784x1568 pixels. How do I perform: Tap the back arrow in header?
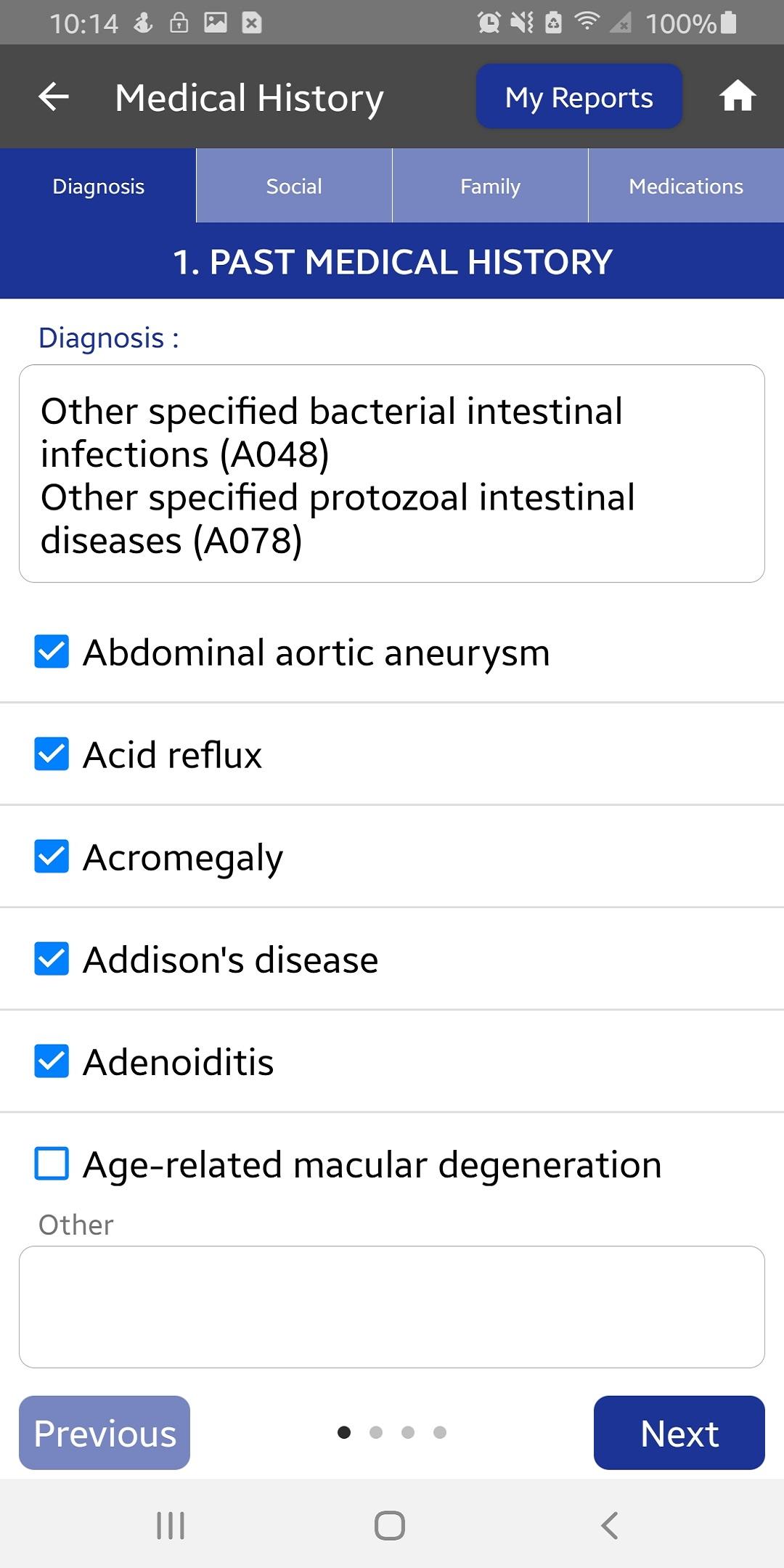53,97
